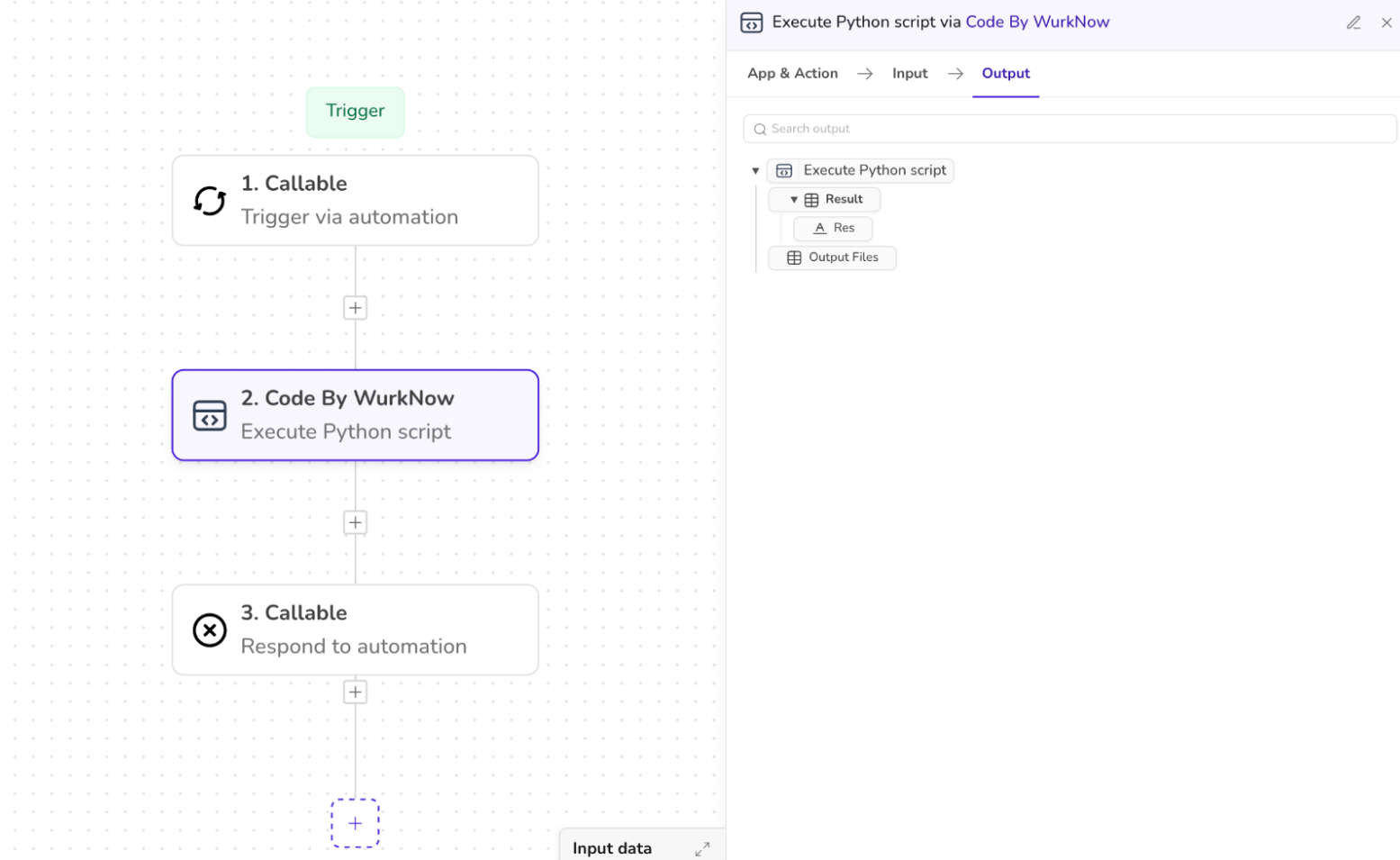The width and height of the screenshot is (1400, 860).
Task: Click the green Trigger label
Action: coord(356,112)
